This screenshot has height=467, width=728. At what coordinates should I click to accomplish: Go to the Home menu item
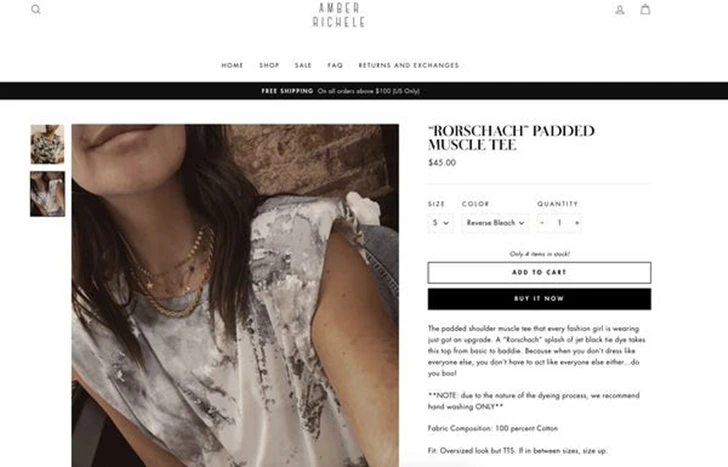[x=232, y=65]
